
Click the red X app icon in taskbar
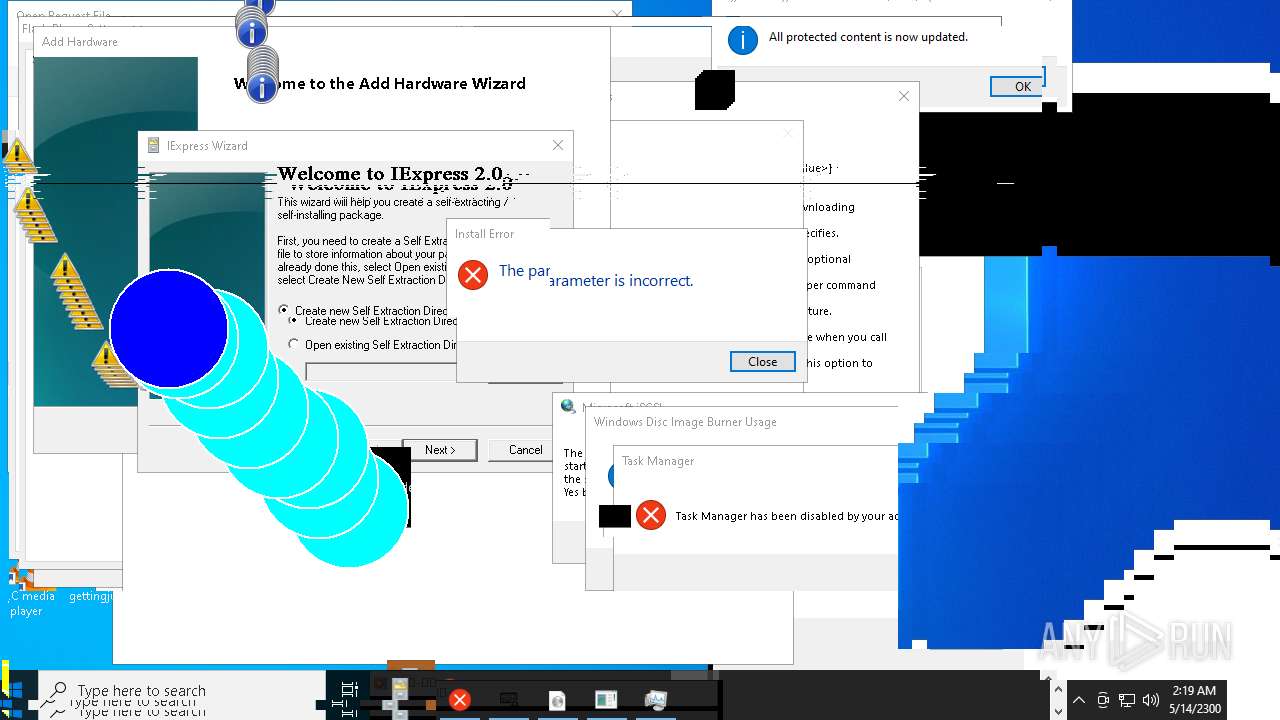click(x=460, y=700)
